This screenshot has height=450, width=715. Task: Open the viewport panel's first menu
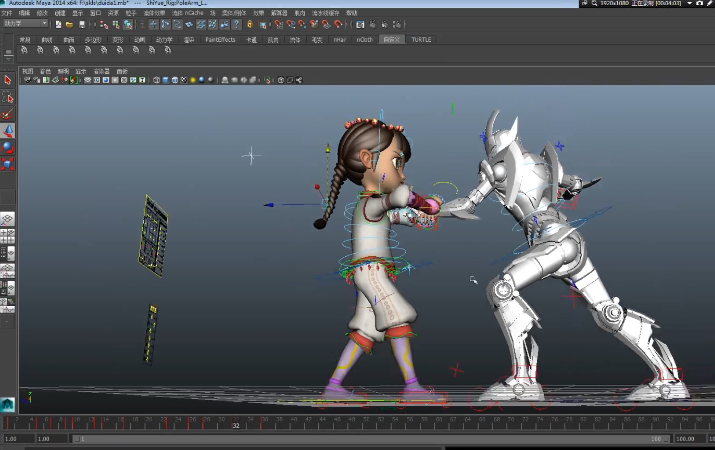coord(28,72)
